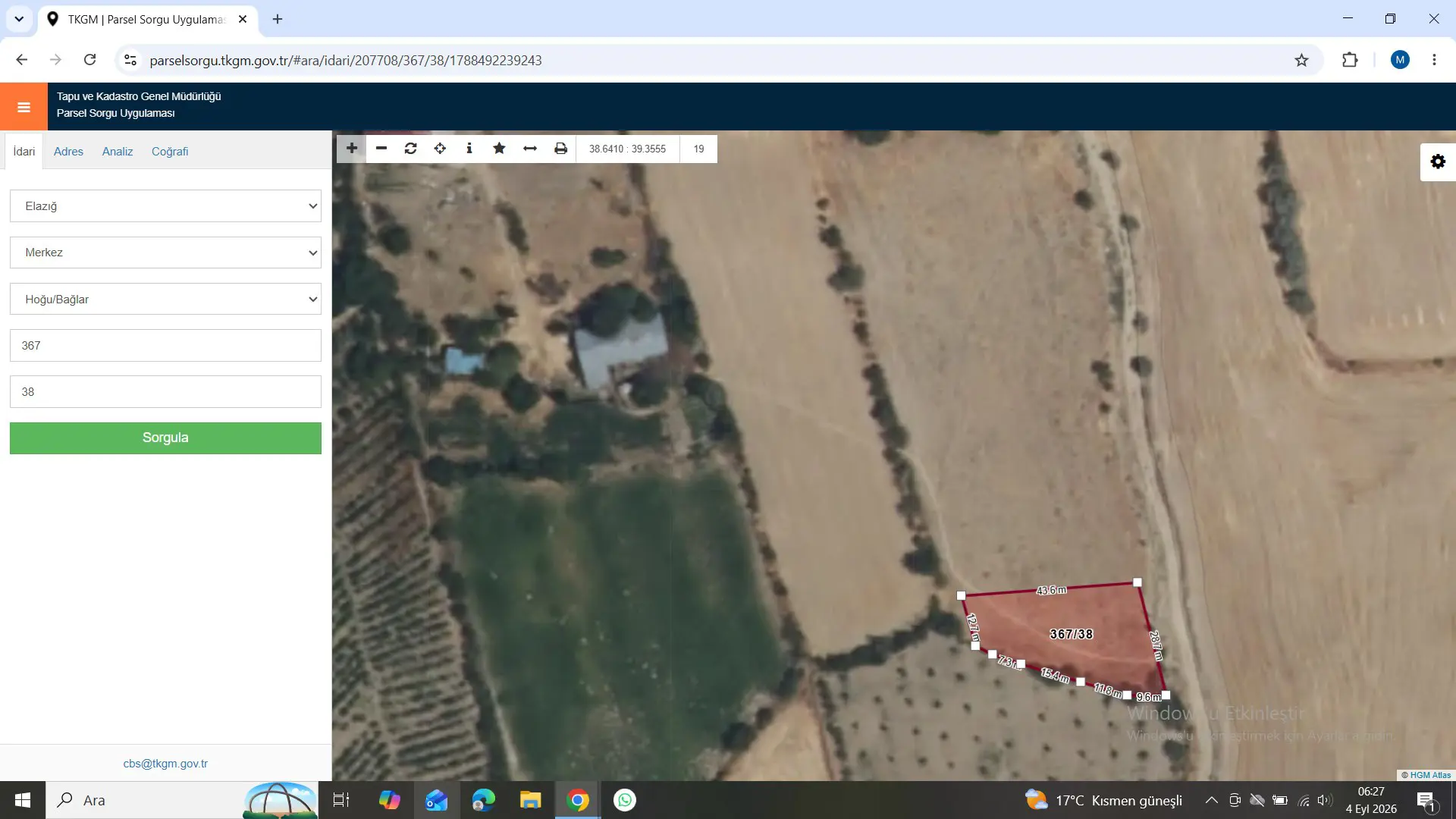Switch to the Coğrafi tab
1456x819 pixels.
(170, 151)
